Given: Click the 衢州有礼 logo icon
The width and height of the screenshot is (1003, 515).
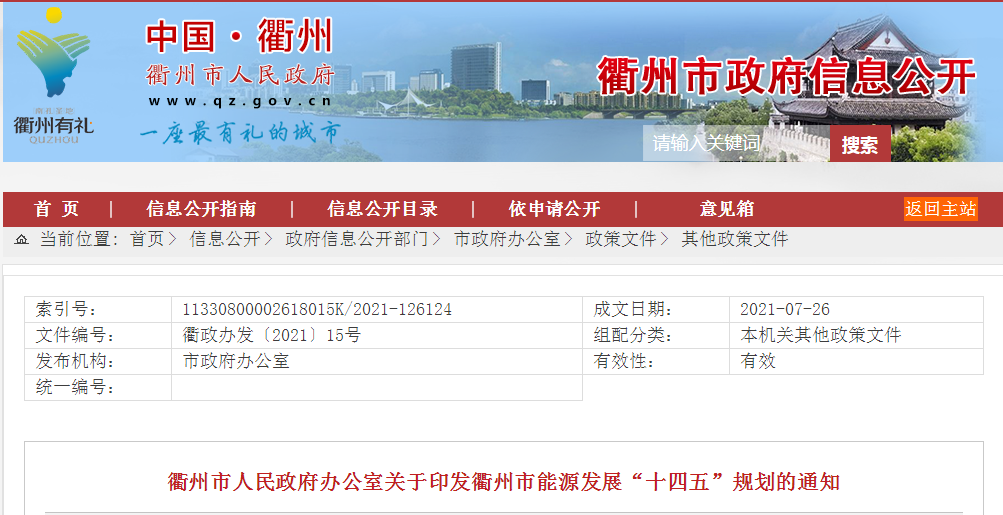Looking at the screenshot, I should pyautogui.click(x=52, y=74).
